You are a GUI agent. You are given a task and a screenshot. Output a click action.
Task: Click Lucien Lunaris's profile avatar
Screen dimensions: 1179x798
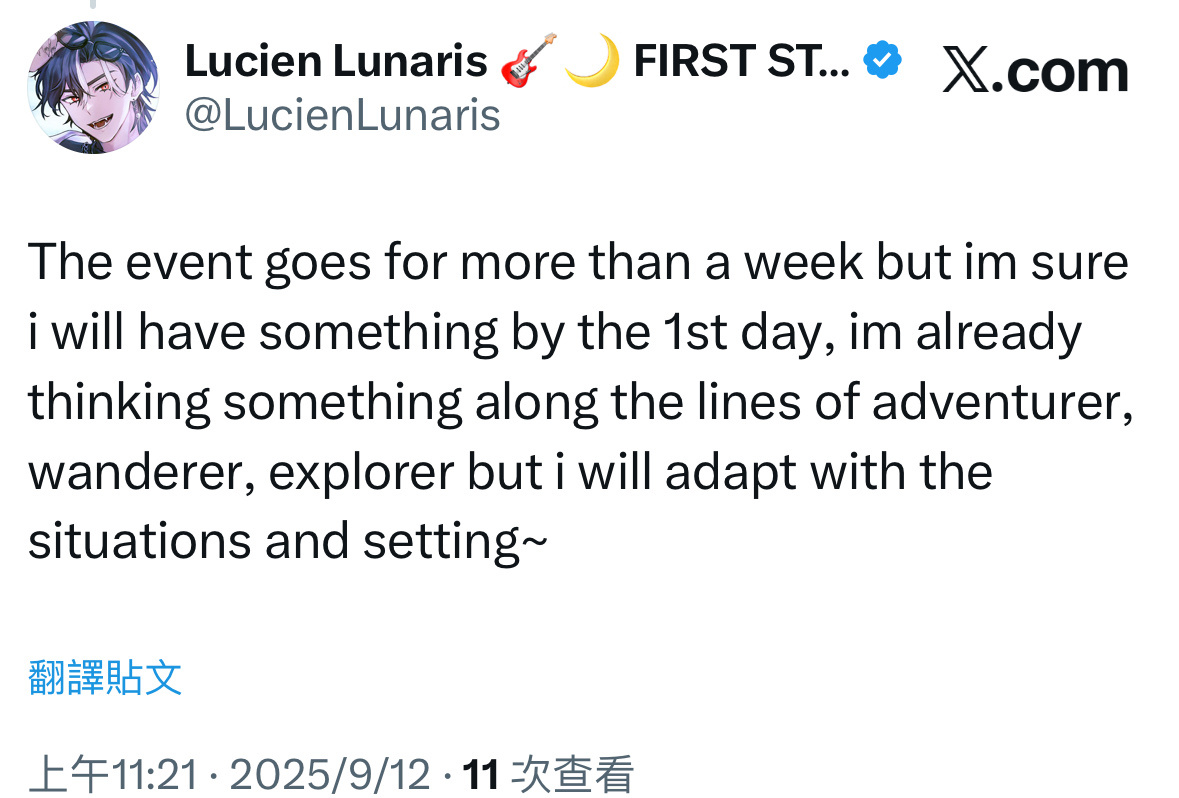(93, 87)
